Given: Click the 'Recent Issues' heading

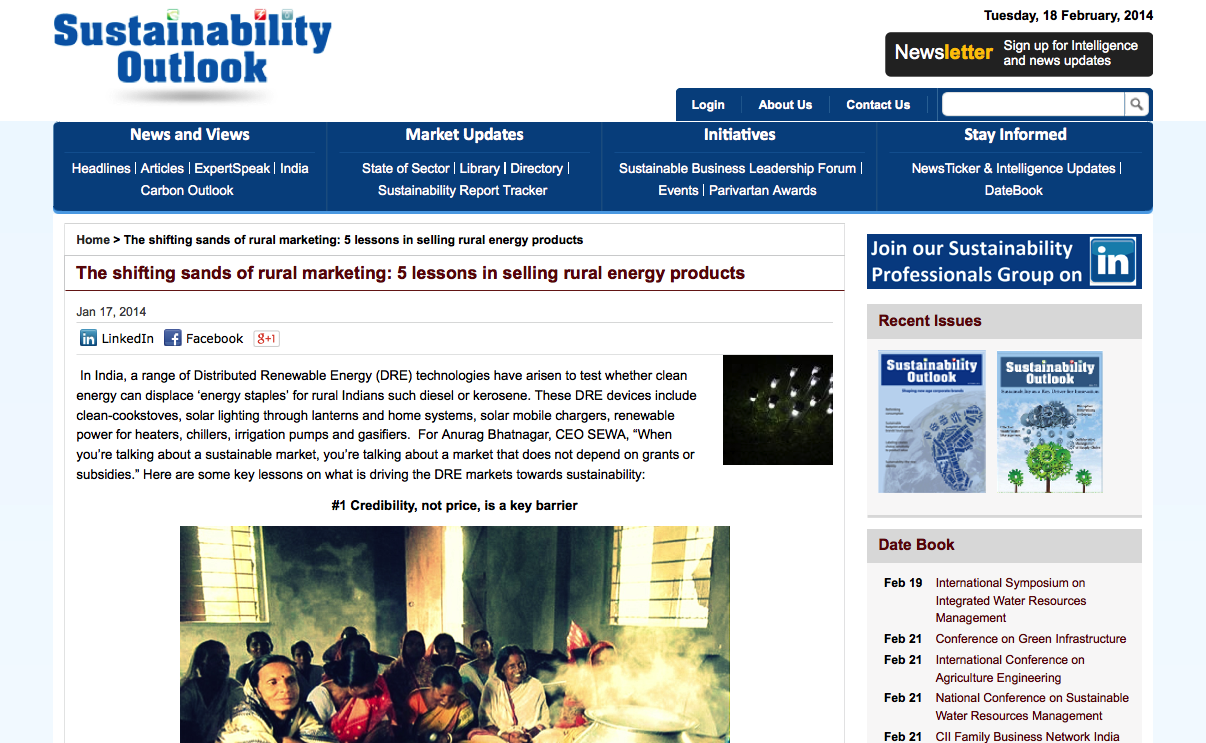Looking at the screenshot, I should (930, 321).
